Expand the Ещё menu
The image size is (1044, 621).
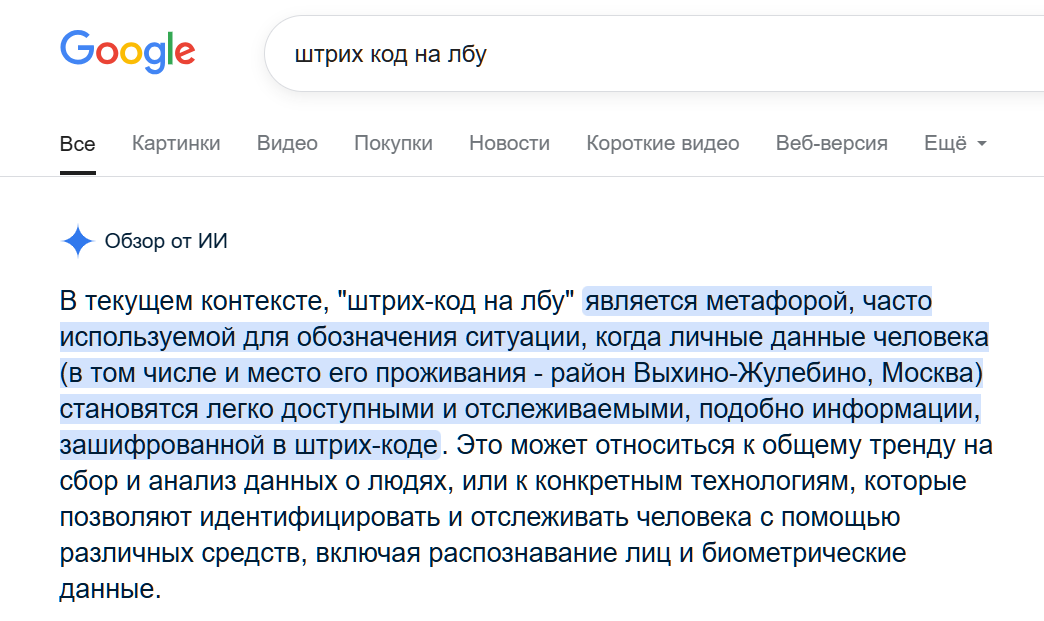click(955, 143)
